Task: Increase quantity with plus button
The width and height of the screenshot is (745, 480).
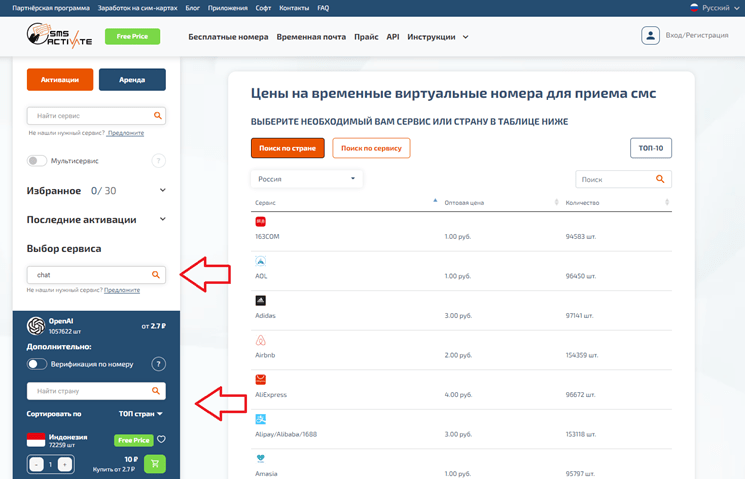Action: (65, 464)
